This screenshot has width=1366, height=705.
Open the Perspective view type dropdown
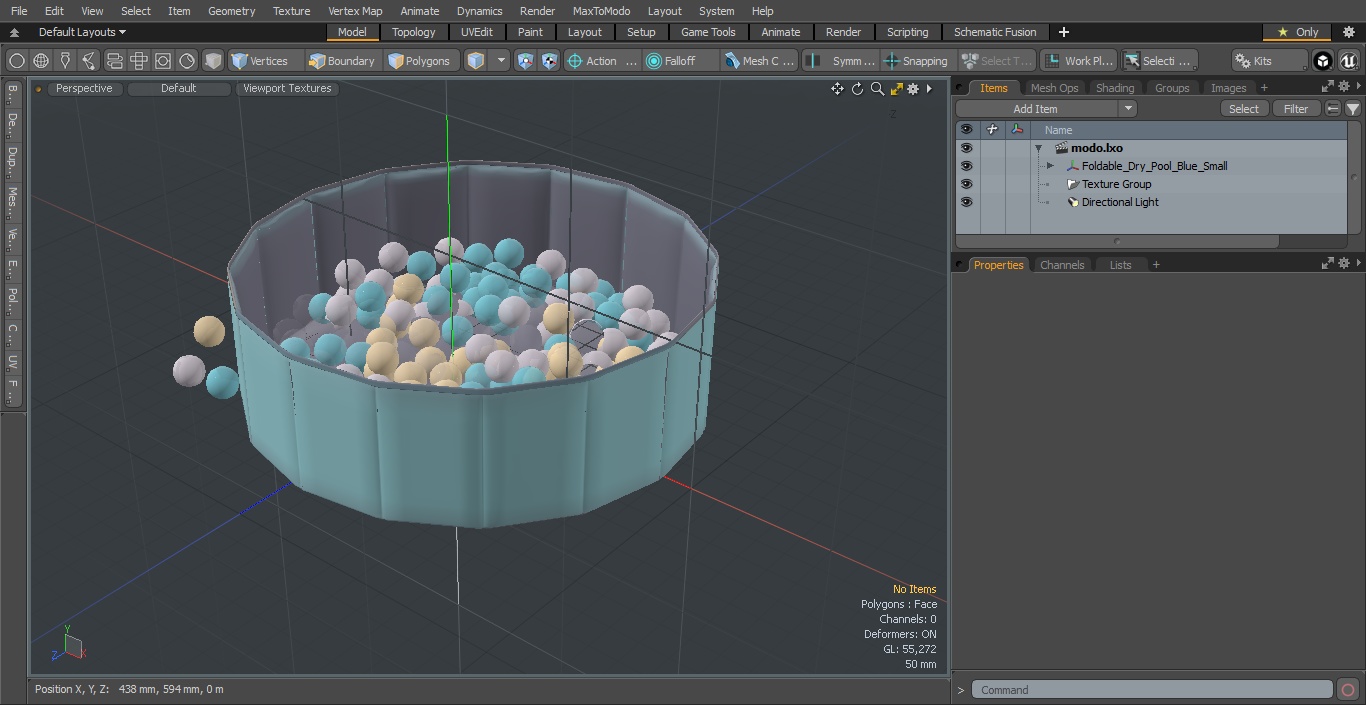pyautogui.click(x=84, y=88)
